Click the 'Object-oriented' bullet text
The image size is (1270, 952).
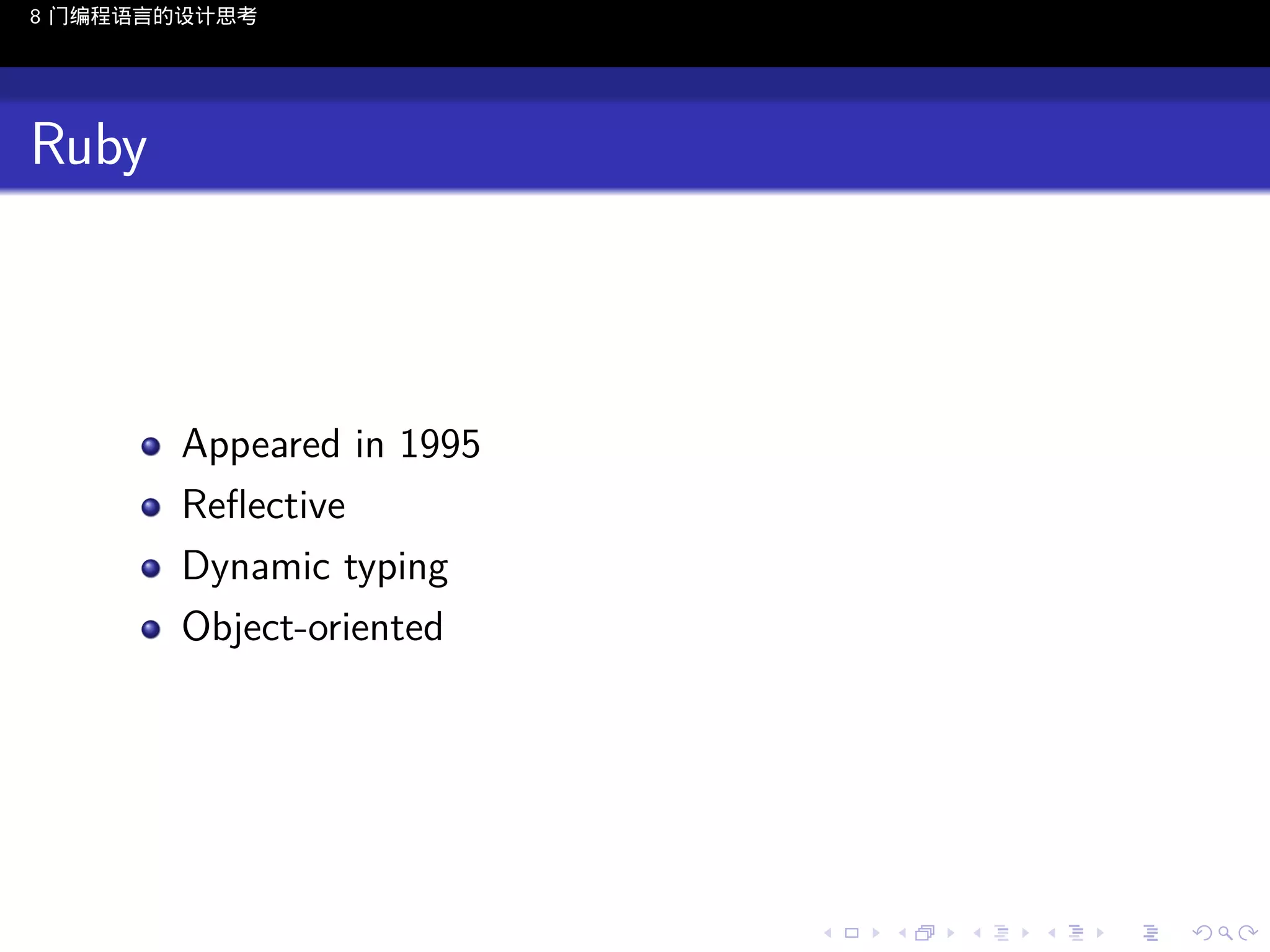coord(313,627)
